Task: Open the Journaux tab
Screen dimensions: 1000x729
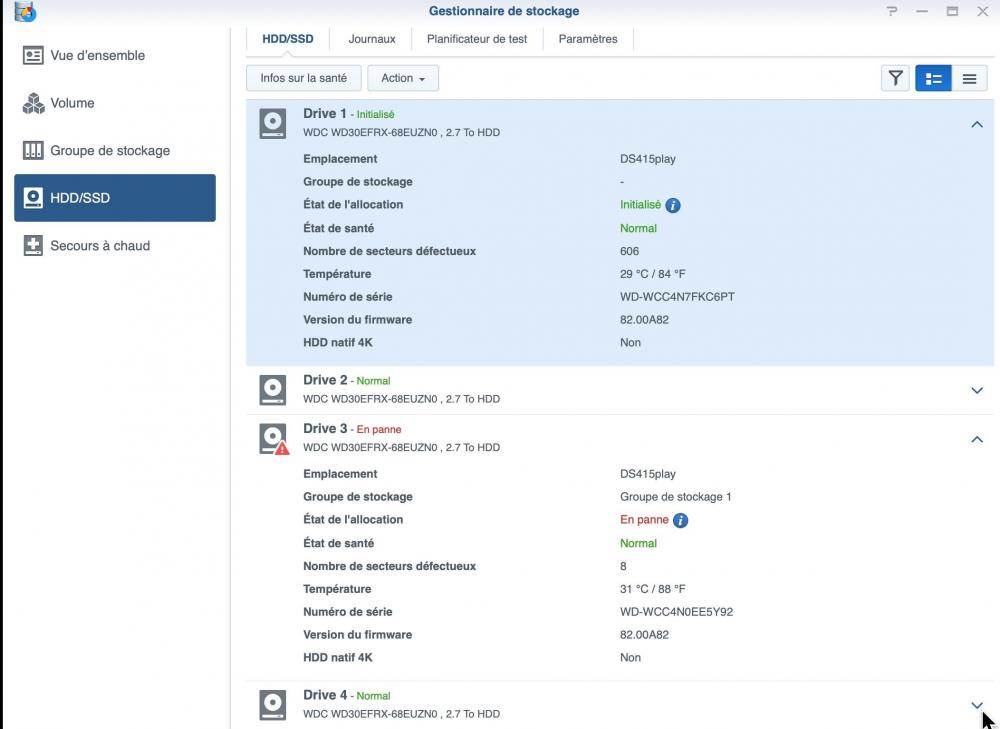Action: [x=372, y=39]
